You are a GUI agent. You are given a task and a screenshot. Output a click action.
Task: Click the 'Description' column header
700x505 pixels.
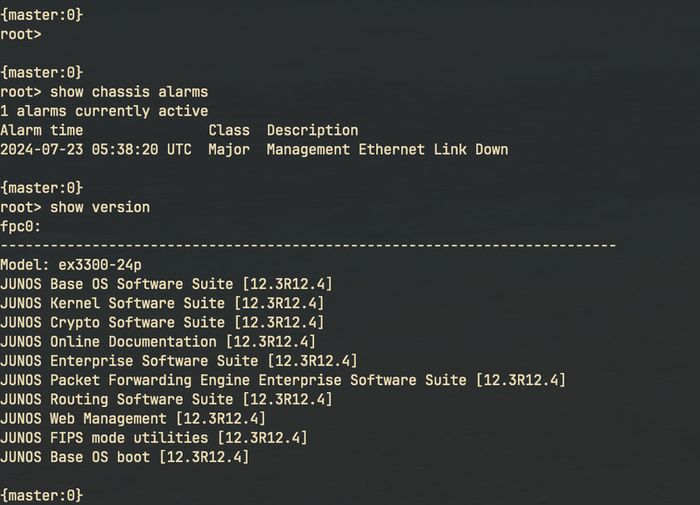click(312, 130)
